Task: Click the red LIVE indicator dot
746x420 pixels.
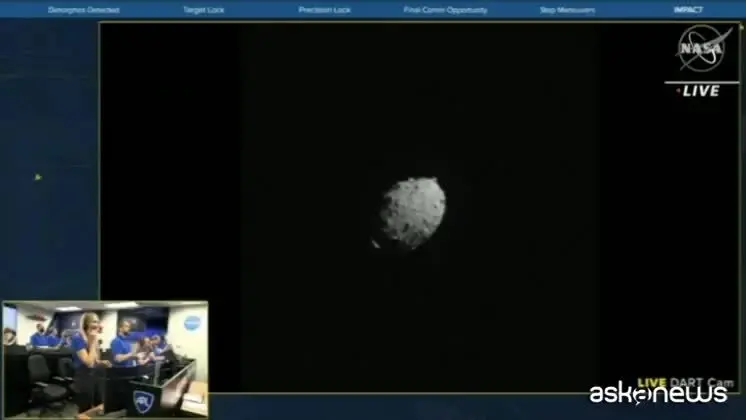Action: 678,91
